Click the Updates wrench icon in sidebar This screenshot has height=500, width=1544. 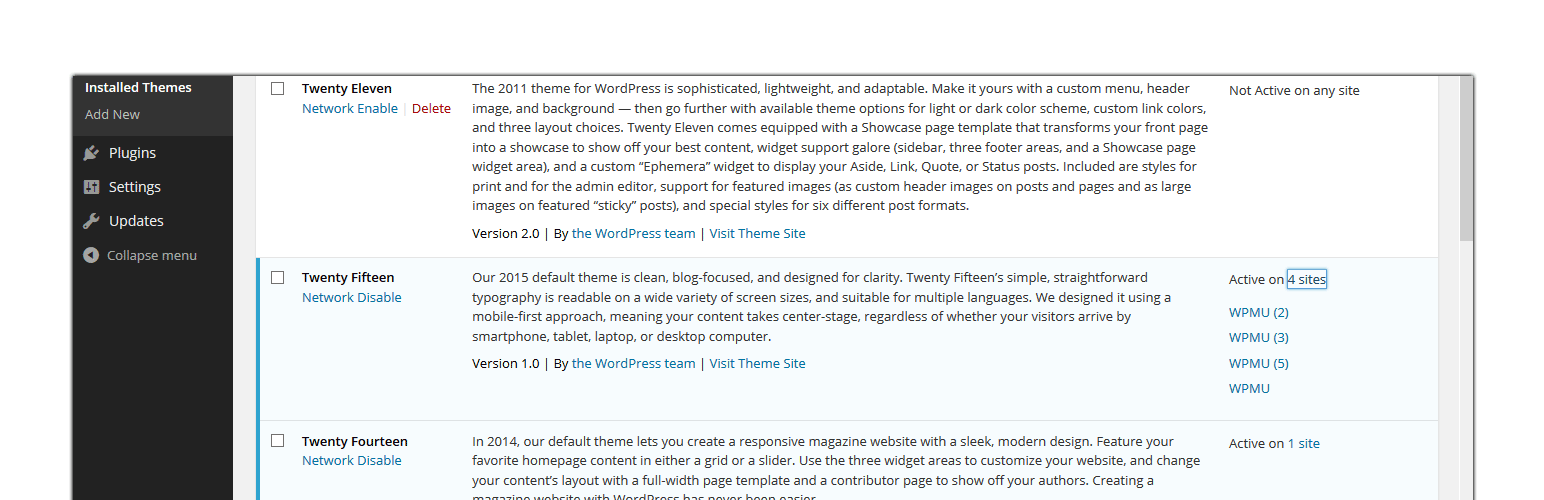(92, 221)
